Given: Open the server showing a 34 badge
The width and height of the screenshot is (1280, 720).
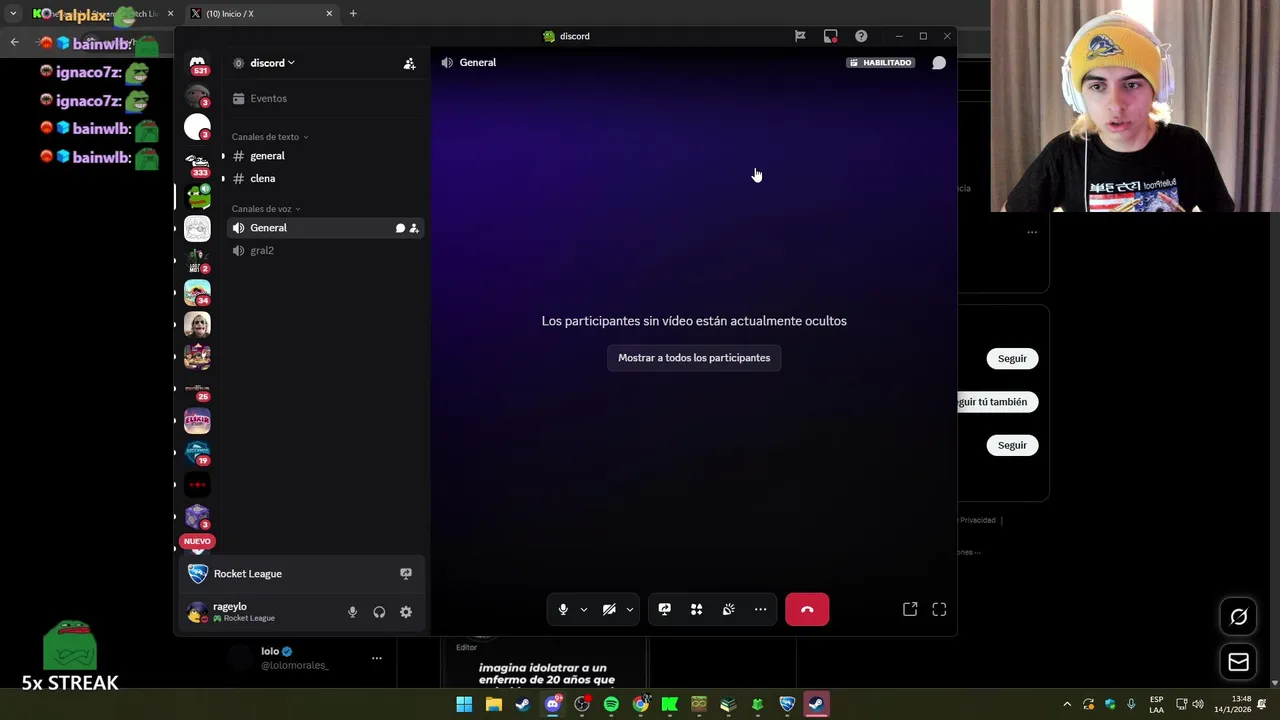Looking at the screenshot, I should tap(197, 292).
